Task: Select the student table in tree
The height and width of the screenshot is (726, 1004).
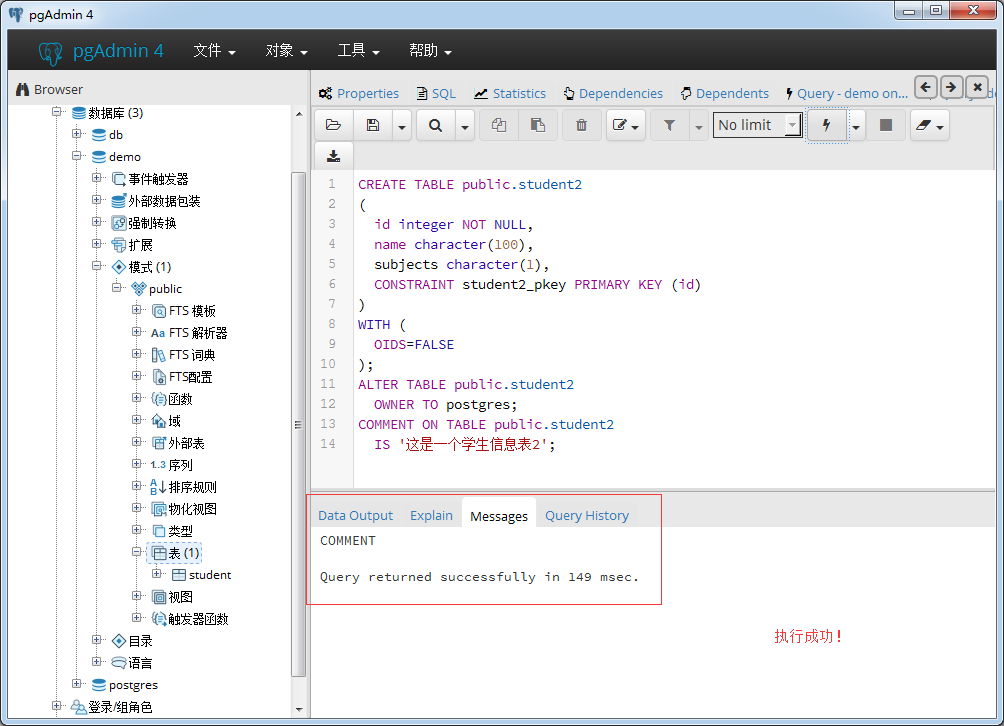Action: point(201,575)
